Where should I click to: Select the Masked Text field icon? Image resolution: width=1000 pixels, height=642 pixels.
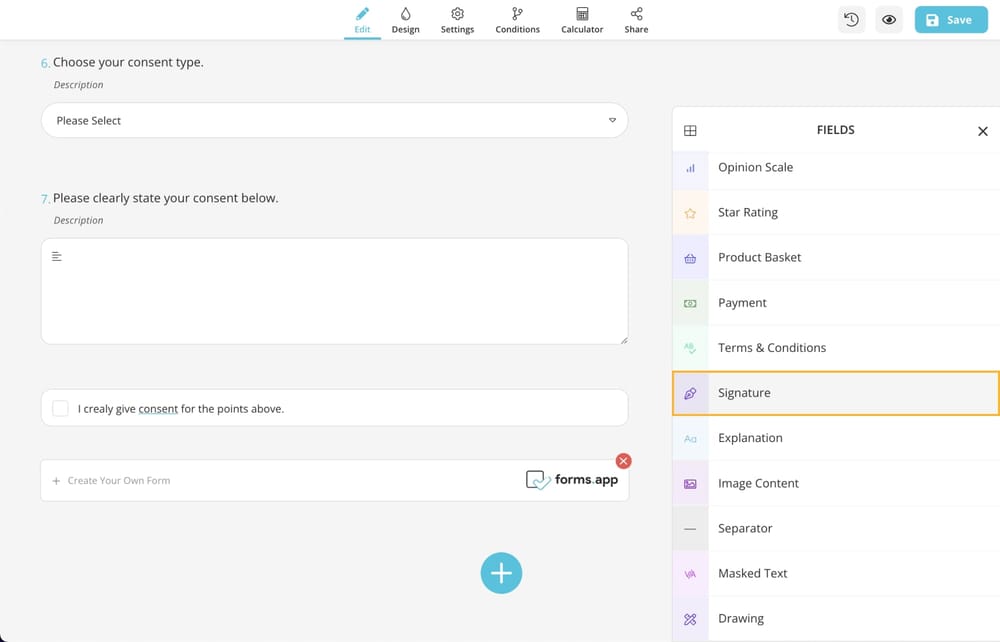coord(690,574)
